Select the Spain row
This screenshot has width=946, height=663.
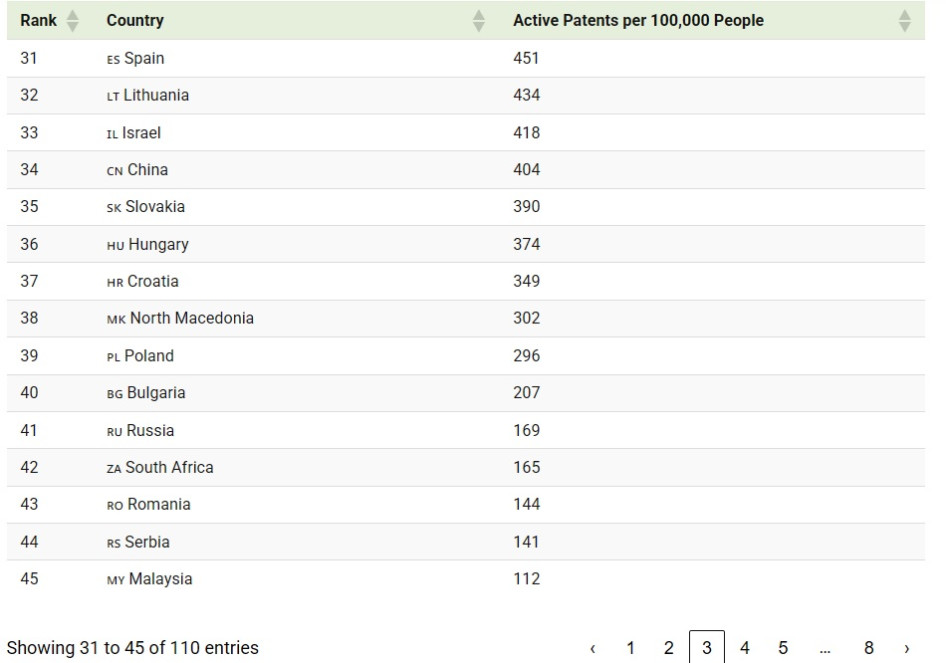coord(144,58)
